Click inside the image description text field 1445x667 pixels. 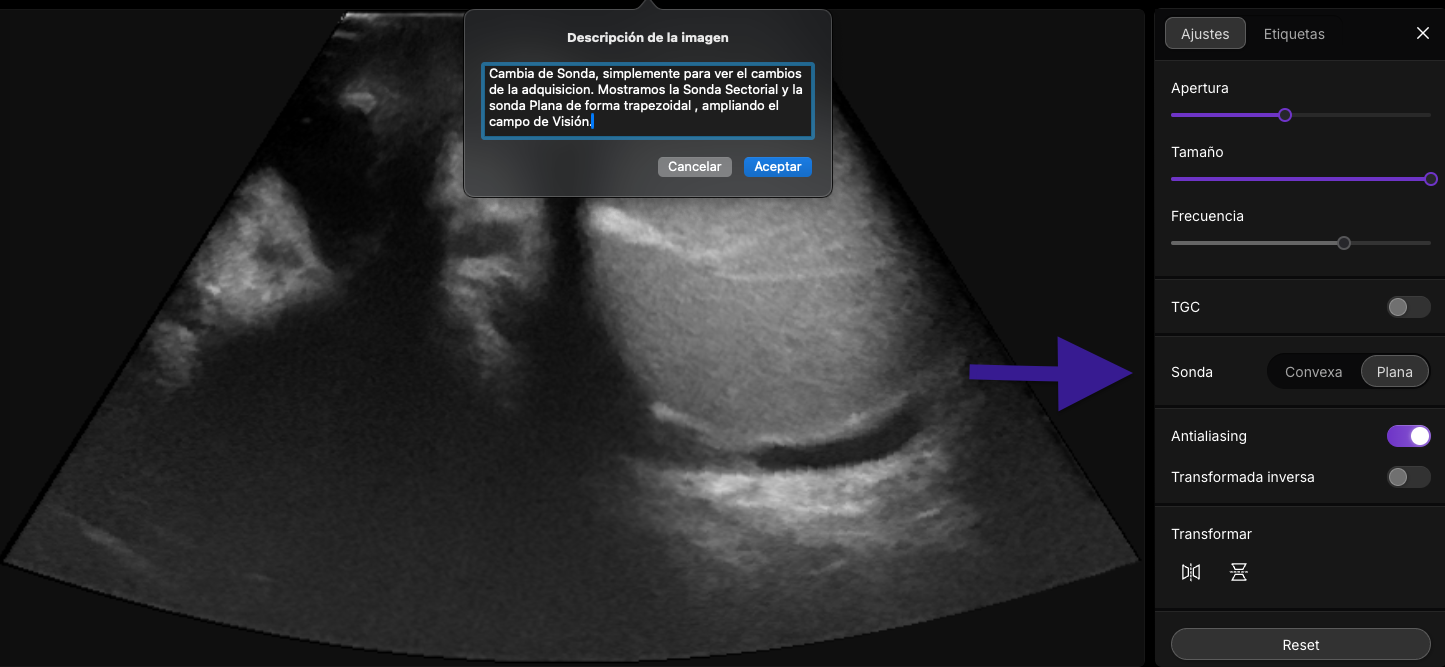[x=647, y=101]
